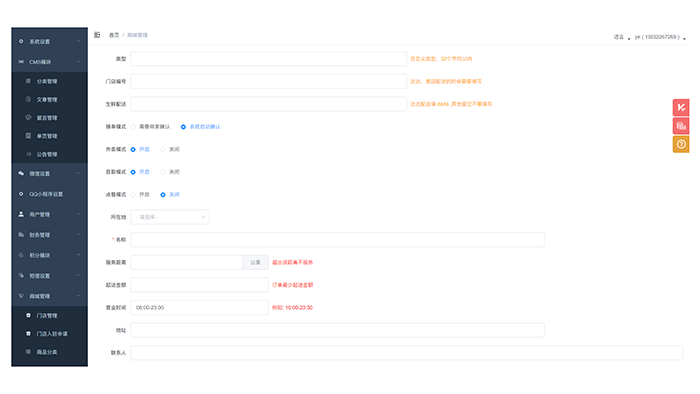Viewport: 700px width, 394px height.
Task: Click the 微信设置 WeChat icon
Action: pos(21,173)
